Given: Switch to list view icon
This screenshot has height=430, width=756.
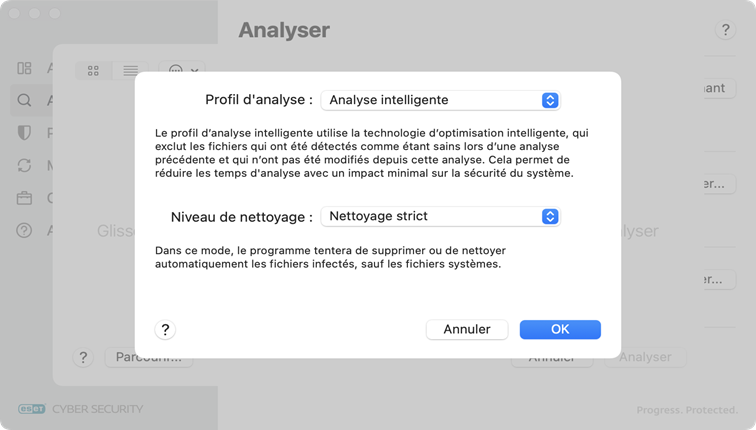Looking at the screenshot, I should pos(131,71).
